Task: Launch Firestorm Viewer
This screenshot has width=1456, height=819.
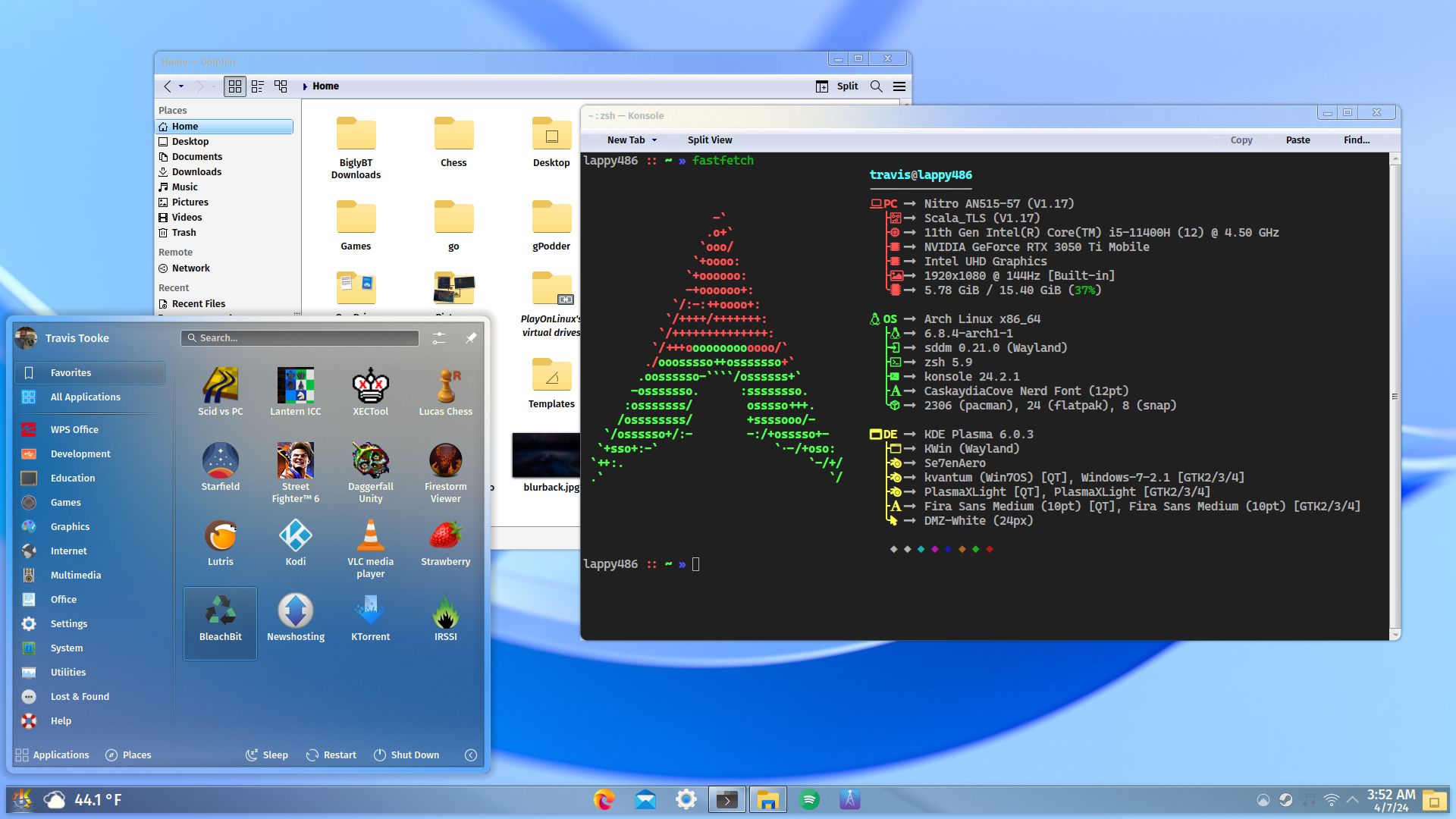Action: (x=445, y=472)
